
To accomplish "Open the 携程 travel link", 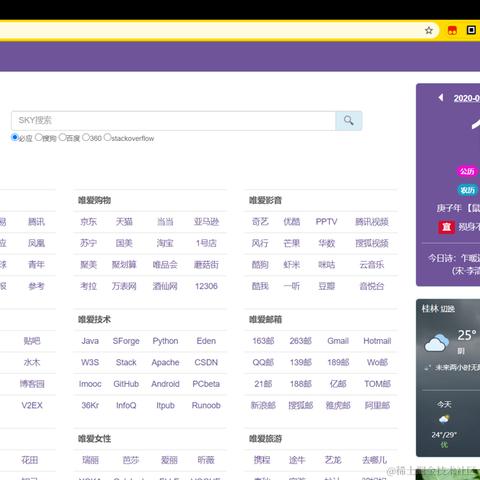I will 262,460.
